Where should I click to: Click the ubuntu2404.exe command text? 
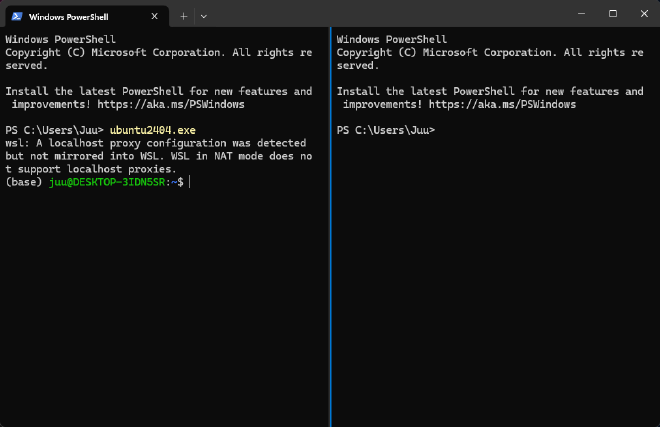(x=153, y=130)
